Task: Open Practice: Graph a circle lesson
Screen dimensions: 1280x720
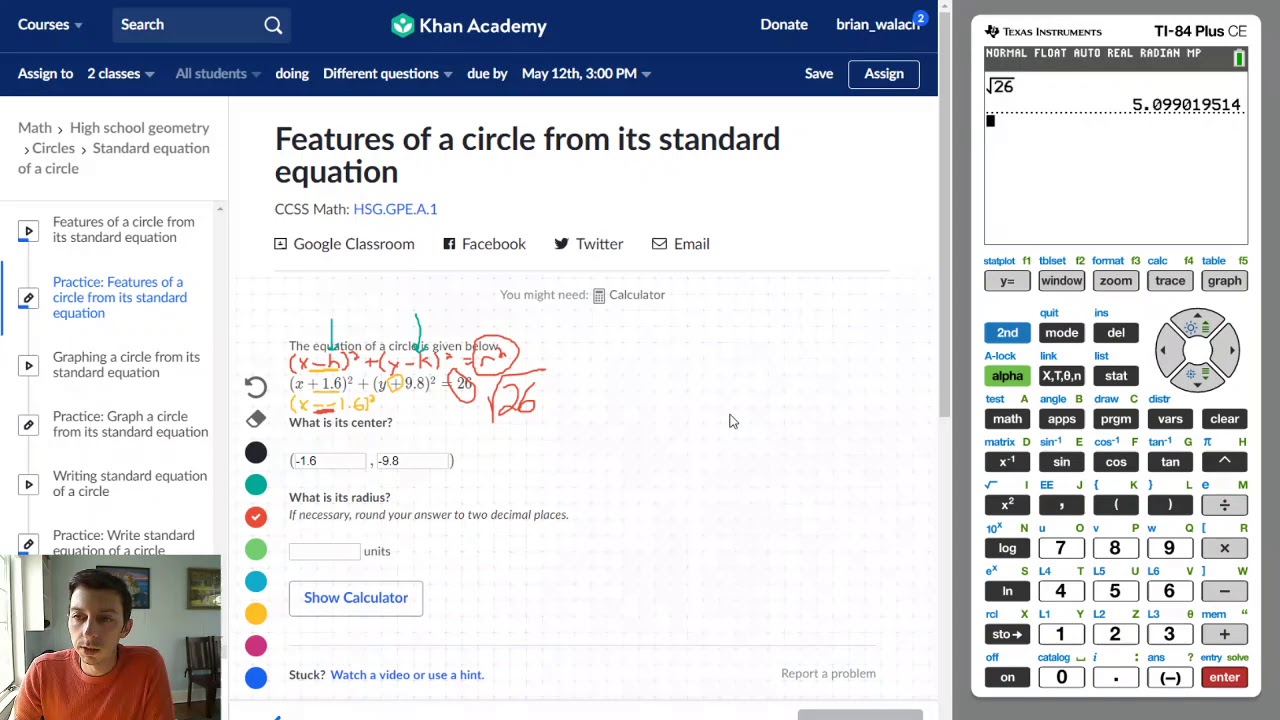Action: (130, 424)
